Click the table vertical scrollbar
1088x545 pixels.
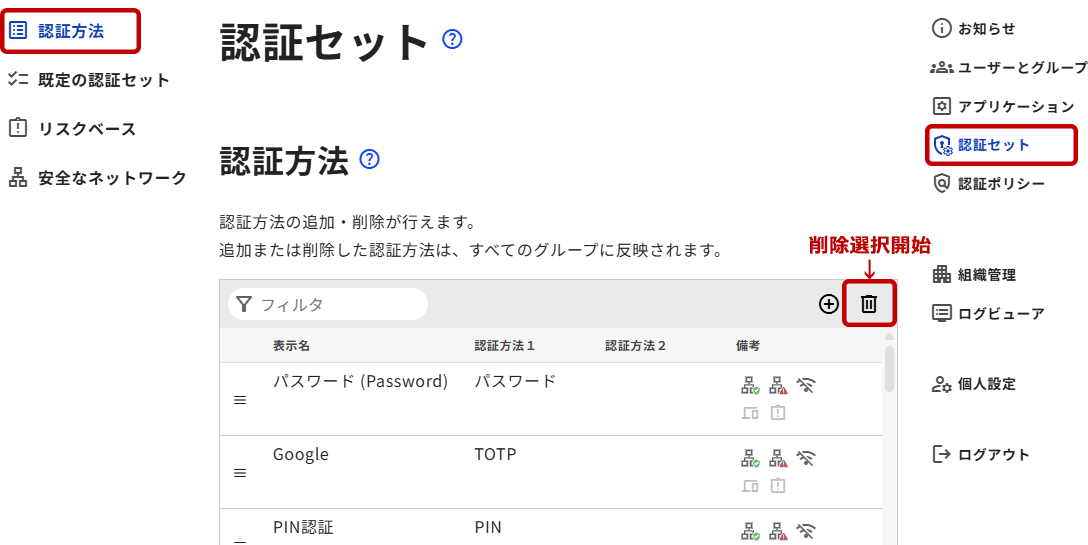pyautogui.click(x=889, y=370)
